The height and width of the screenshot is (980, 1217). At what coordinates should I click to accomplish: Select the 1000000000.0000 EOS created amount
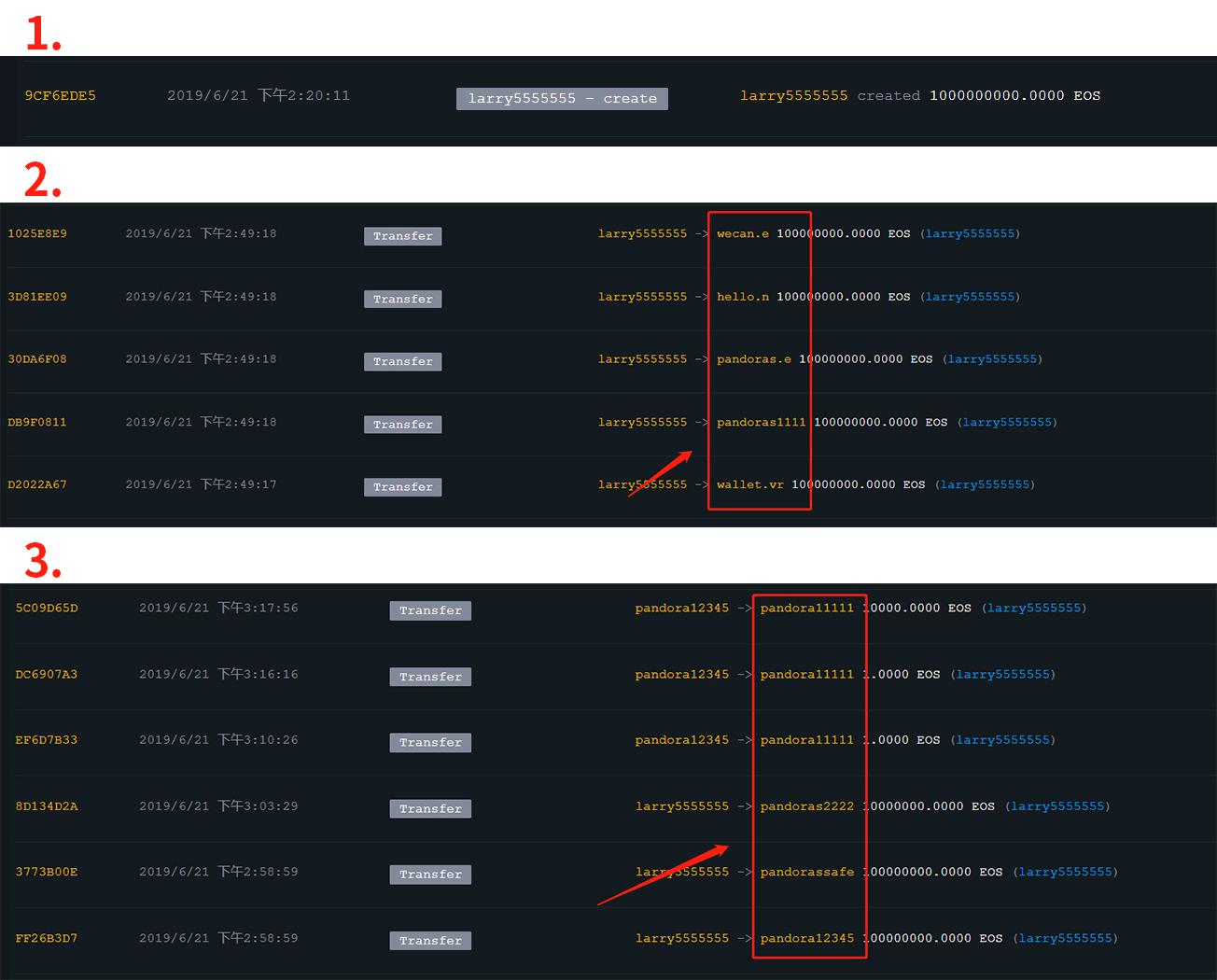1014,95
